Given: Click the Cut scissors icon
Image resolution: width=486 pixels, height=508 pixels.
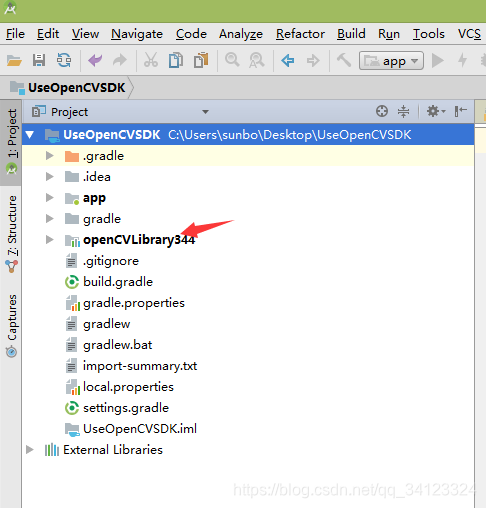Looking at the screenshot, I should 151,60.
